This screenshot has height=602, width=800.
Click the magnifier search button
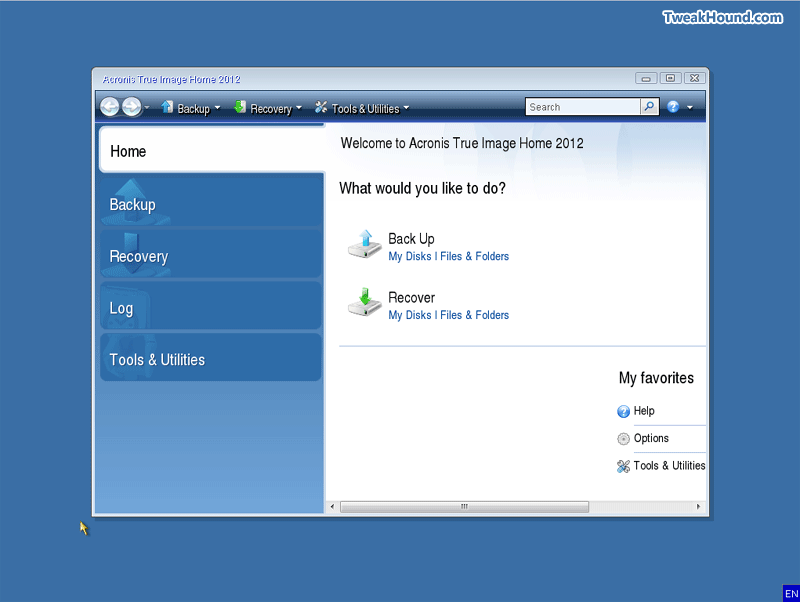(x=649, y=107)
